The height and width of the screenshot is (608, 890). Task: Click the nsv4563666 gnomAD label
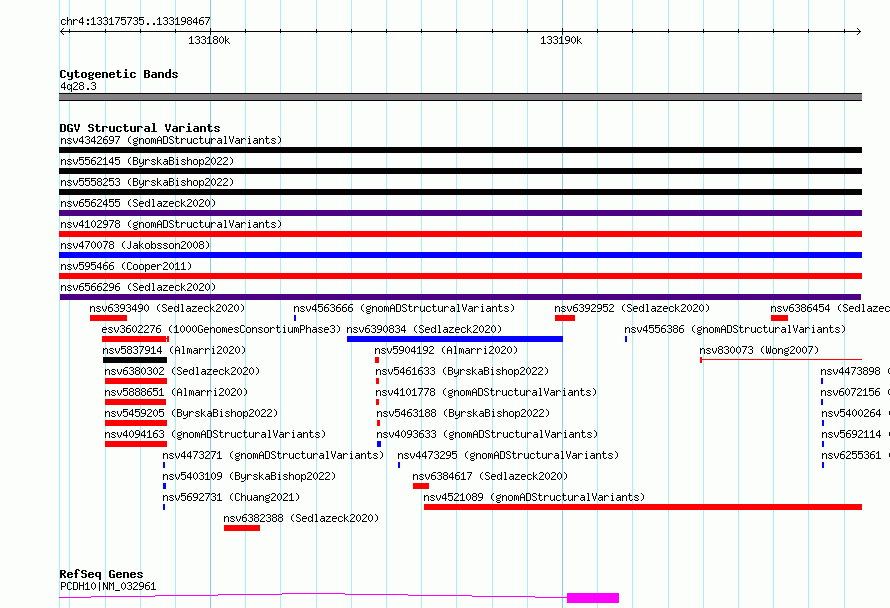[x=404, y=308]
